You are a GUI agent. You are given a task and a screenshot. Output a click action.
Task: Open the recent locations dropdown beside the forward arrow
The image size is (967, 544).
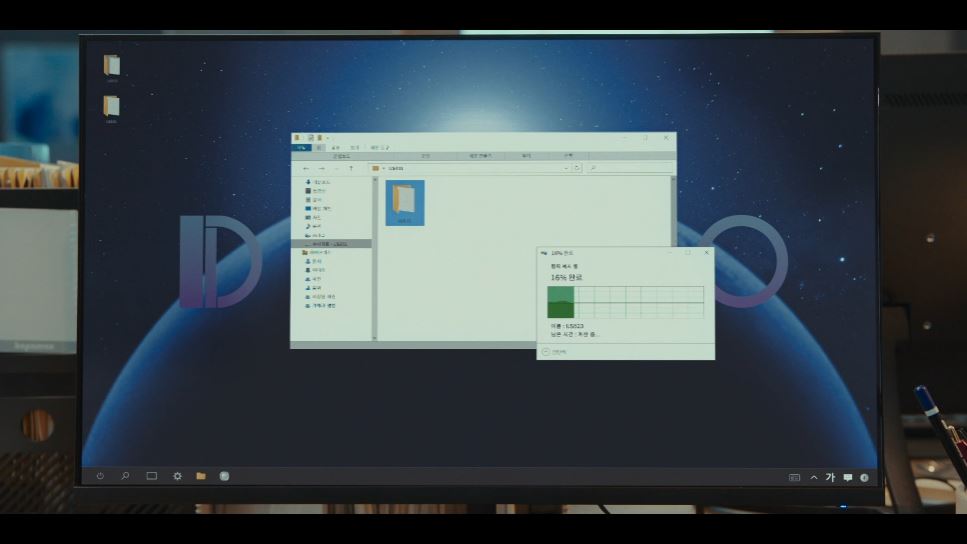[336, 168]
